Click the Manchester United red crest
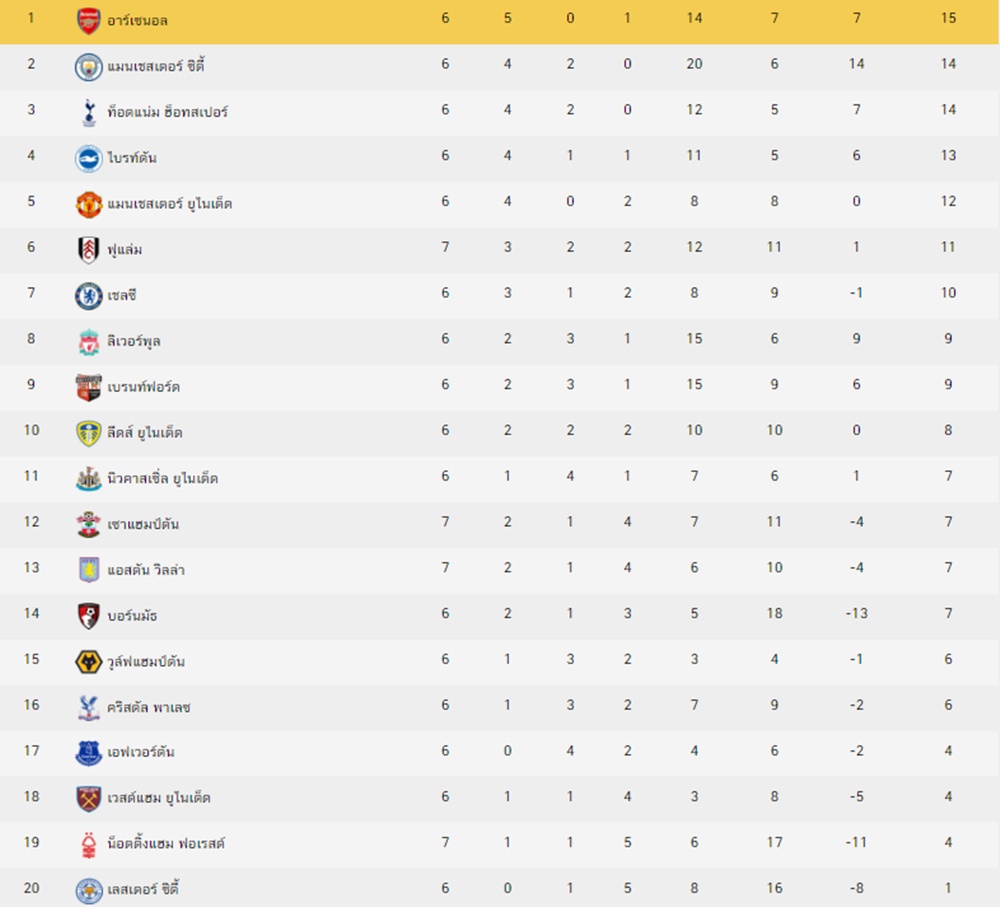Screen dimensions: 1000x907 point(89,204)
